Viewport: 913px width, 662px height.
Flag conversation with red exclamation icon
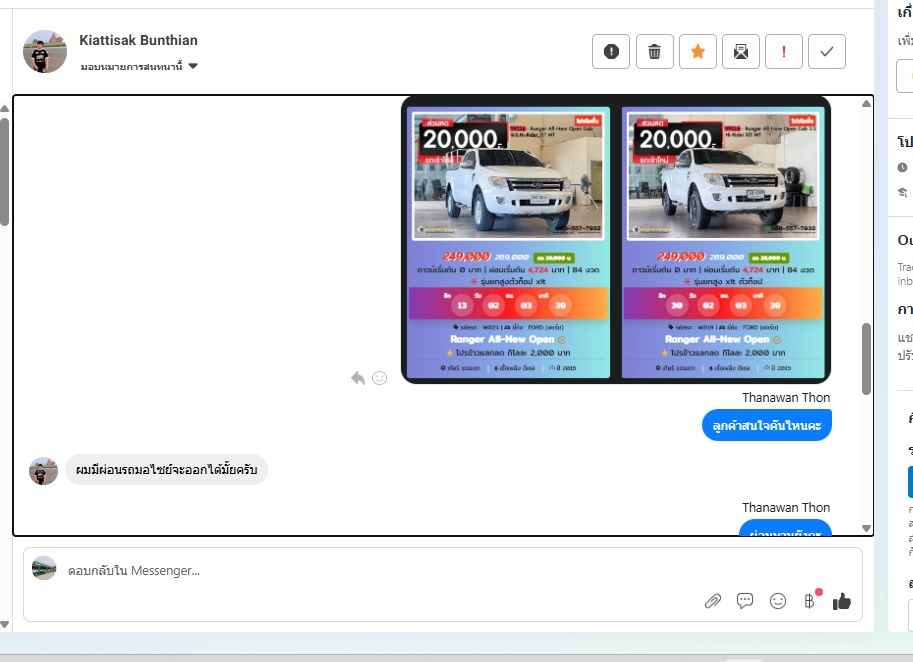(784, 52)
